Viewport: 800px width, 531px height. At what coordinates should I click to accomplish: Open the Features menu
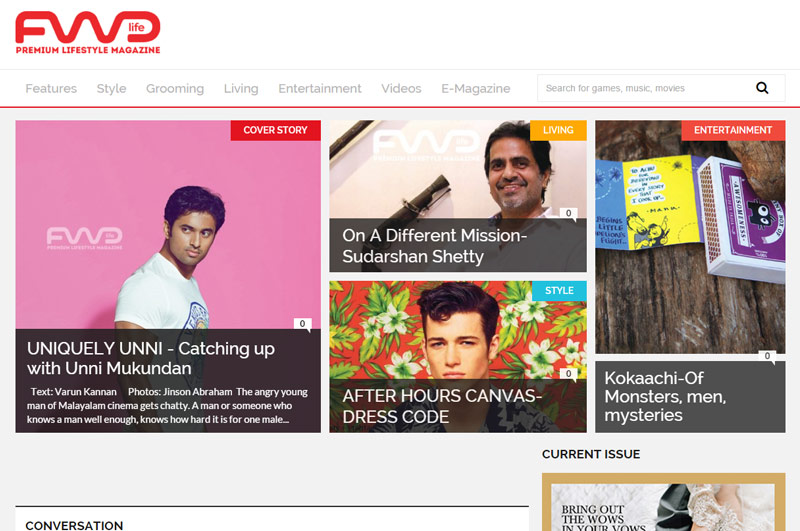pyautogui.click(x=51, y=88)
